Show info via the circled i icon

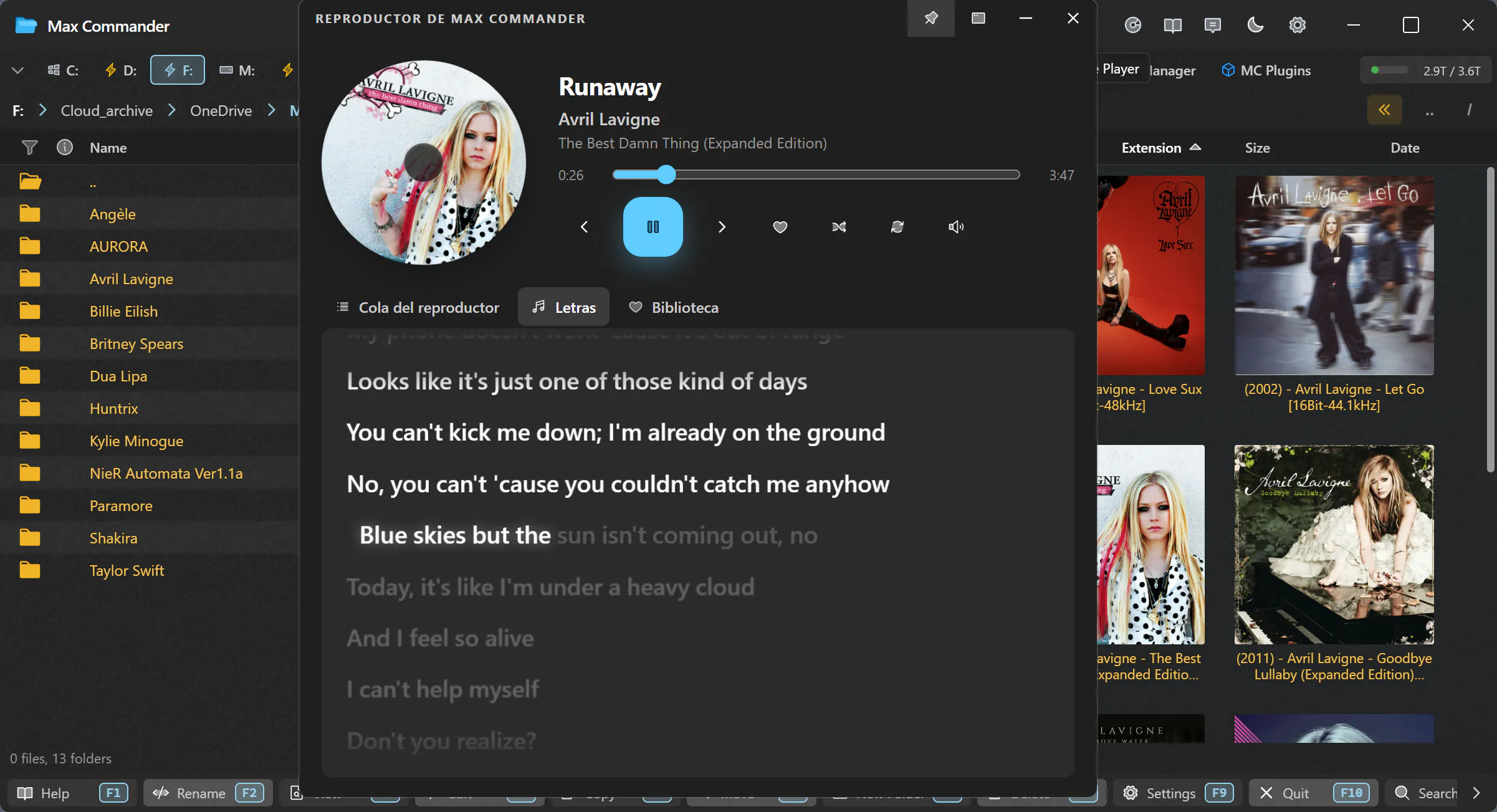(x=65, y=147)
